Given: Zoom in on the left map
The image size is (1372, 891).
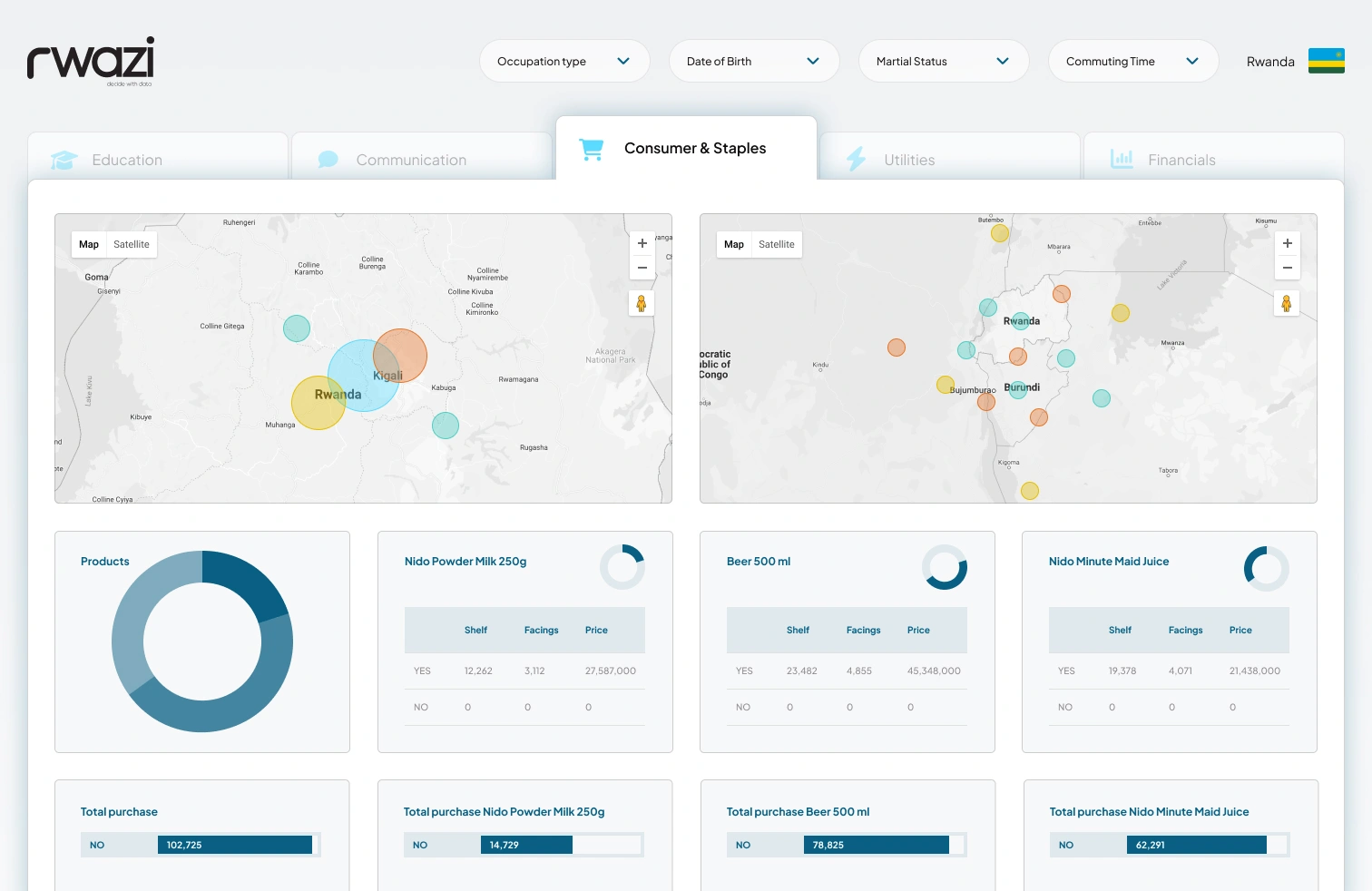Looking at the screenshot, I should coord(642,243).
